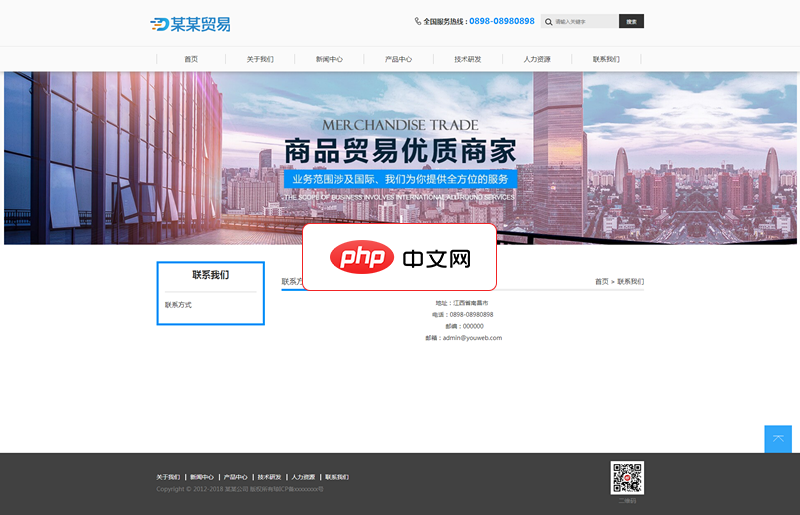The height and width of the screenshot is (515, 800).
Task: Click the city skyline banner image
Action: [x=400, y=158]
